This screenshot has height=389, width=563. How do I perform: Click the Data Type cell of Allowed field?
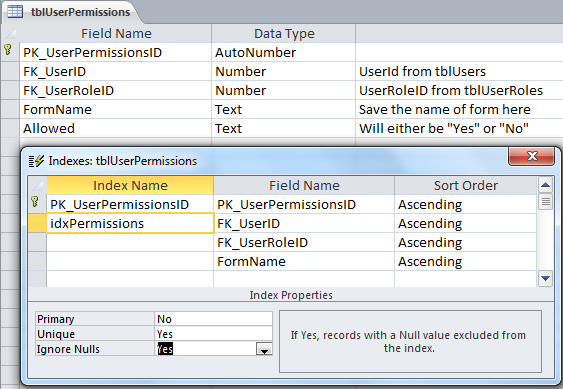pyautogui.click(x=283, y=128)
